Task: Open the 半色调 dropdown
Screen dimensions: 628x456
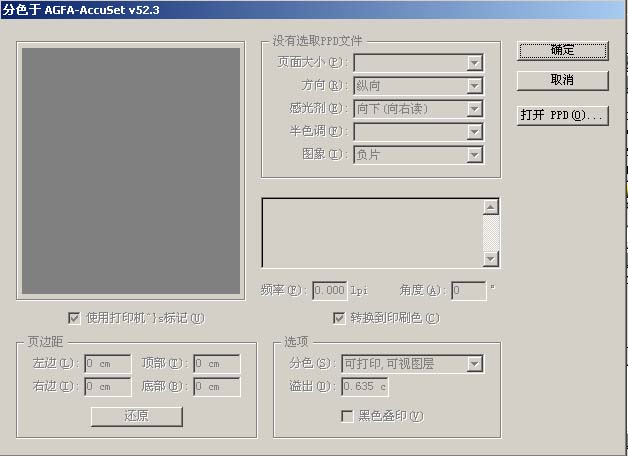Action: click(418, 132)
